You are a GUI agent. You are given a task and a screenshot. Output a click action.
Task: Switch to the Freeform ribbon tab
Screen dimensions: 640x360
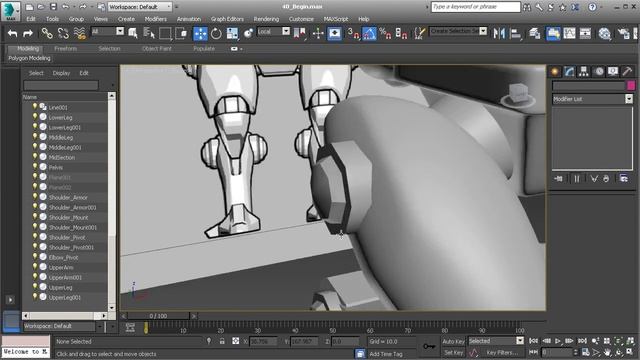[x=65, y=49]
